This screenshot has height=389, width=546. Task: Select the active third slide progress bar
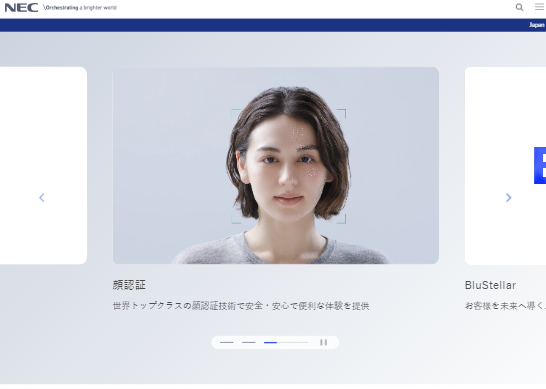pyautogui.click(x=286, y=342)
